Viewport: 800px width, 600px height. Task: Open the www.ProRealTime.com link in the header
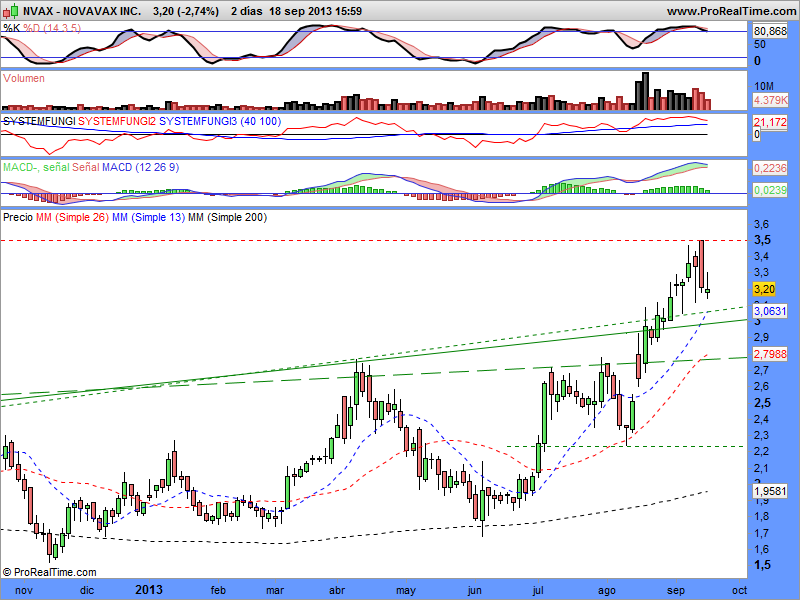click(x=731, y=11)
